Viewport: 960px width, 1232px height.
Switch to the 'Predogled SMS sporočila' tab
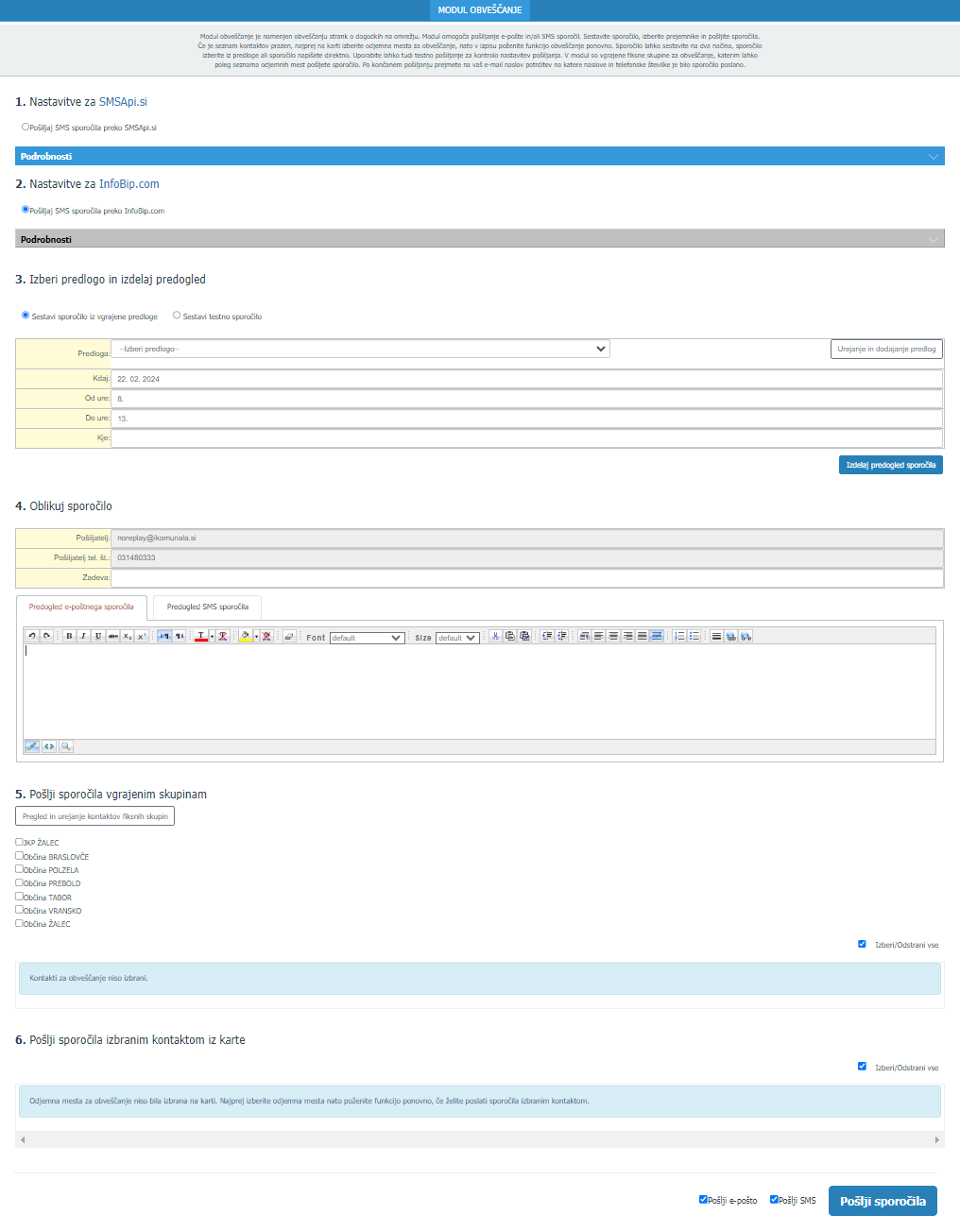pos(207,607)
